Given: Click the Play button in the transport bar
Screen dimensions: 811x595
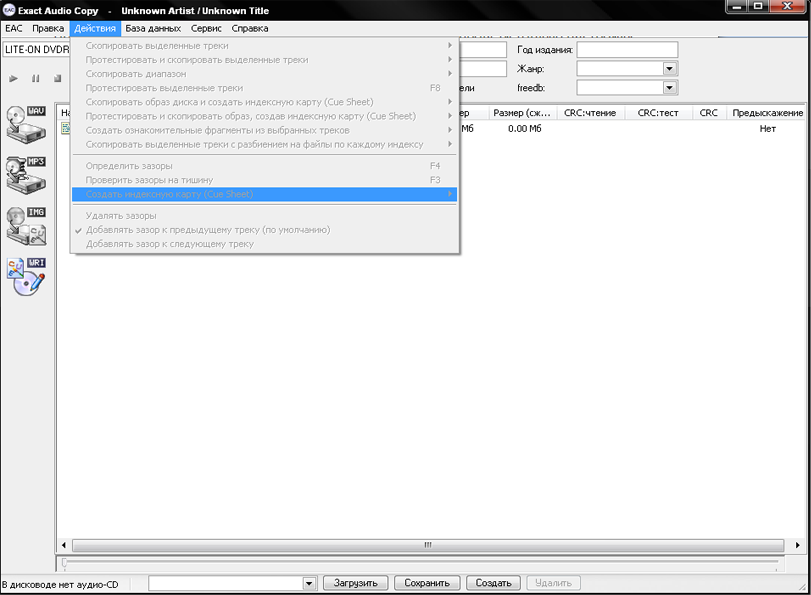Looking at the screenshot, I should (x=13, y=79).
